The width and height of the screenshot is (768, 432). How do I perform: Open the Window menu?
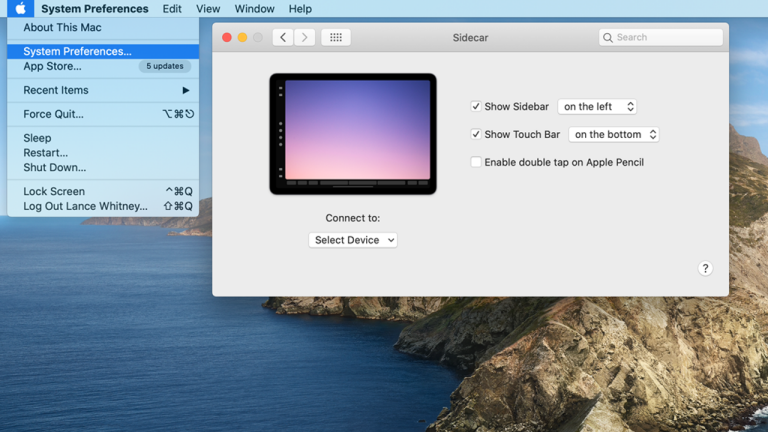click(254, 9)
